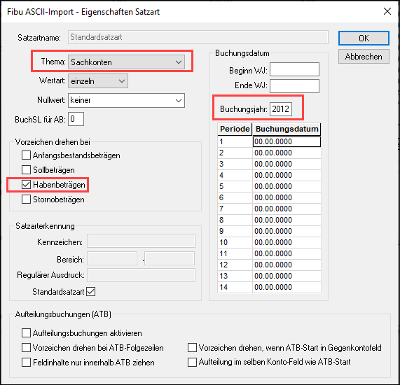Click the BuchSL für AB input field
The image size is (400, 385).
point(76,119)
